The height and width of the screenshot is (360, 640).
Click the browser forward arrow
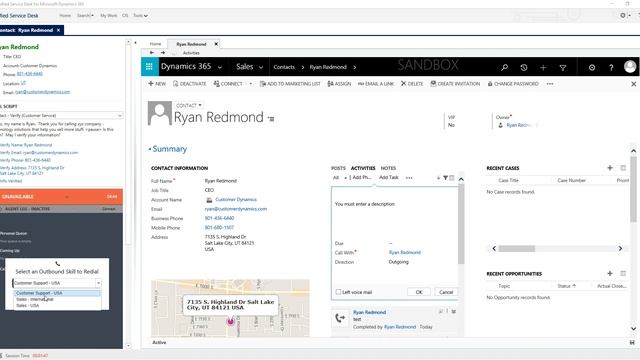tap(162, 53)
